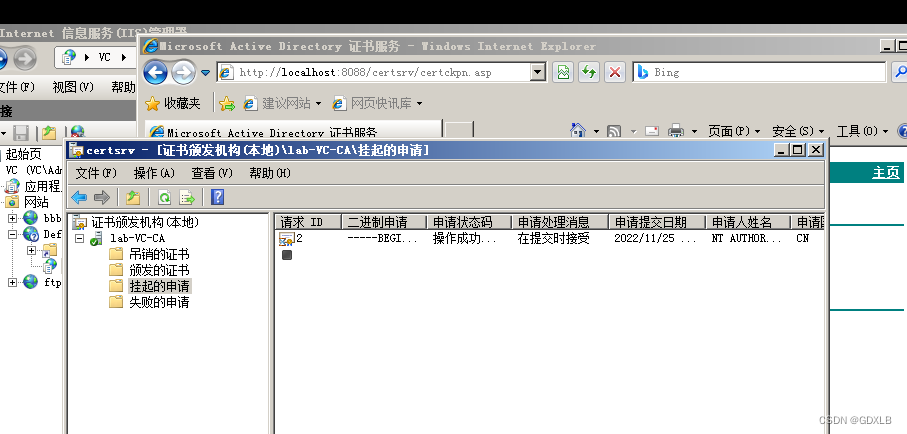Click certsrv Up one level folder icon
The width and height of the screenshot is (907, 434).
[133, 198]
